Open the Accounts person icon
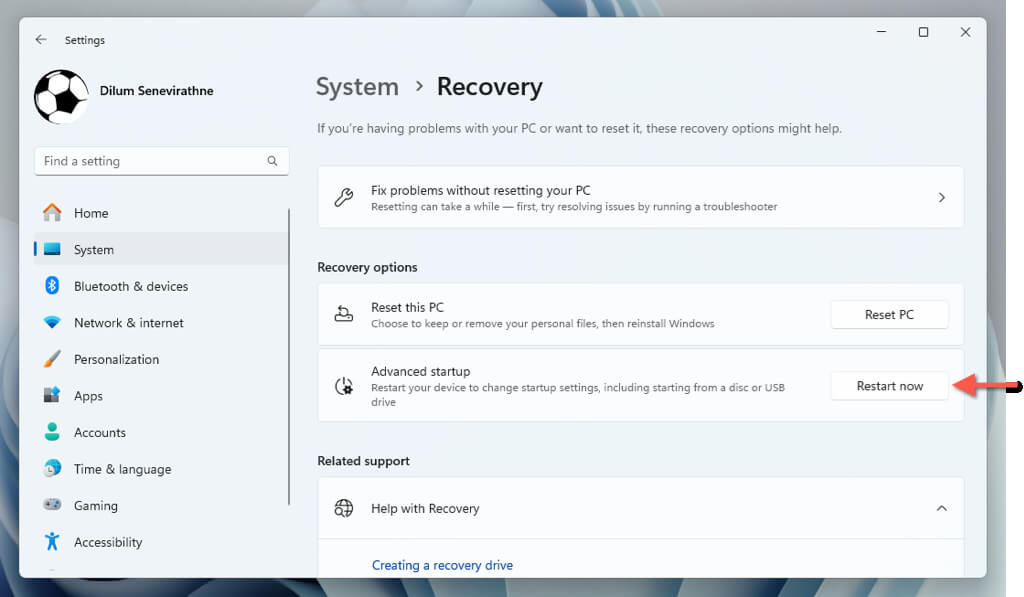The width and height of the screenshot is (1024, 597). 52,432
